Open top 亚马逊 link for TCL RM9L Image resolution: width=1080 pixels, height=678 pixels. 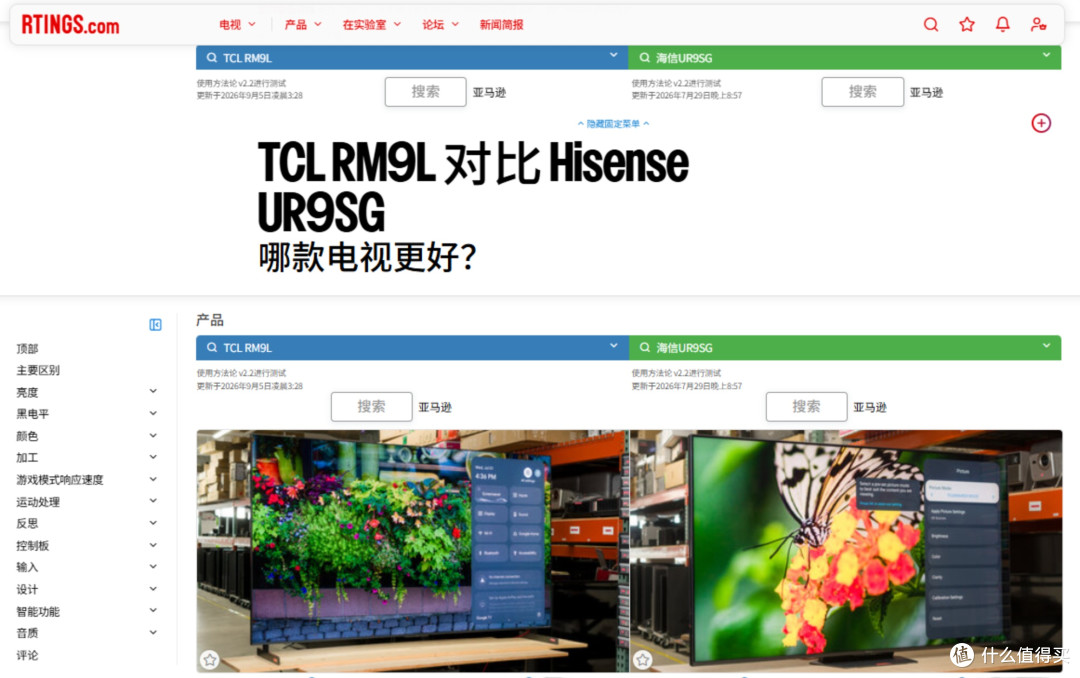click(x=489, y=92)
